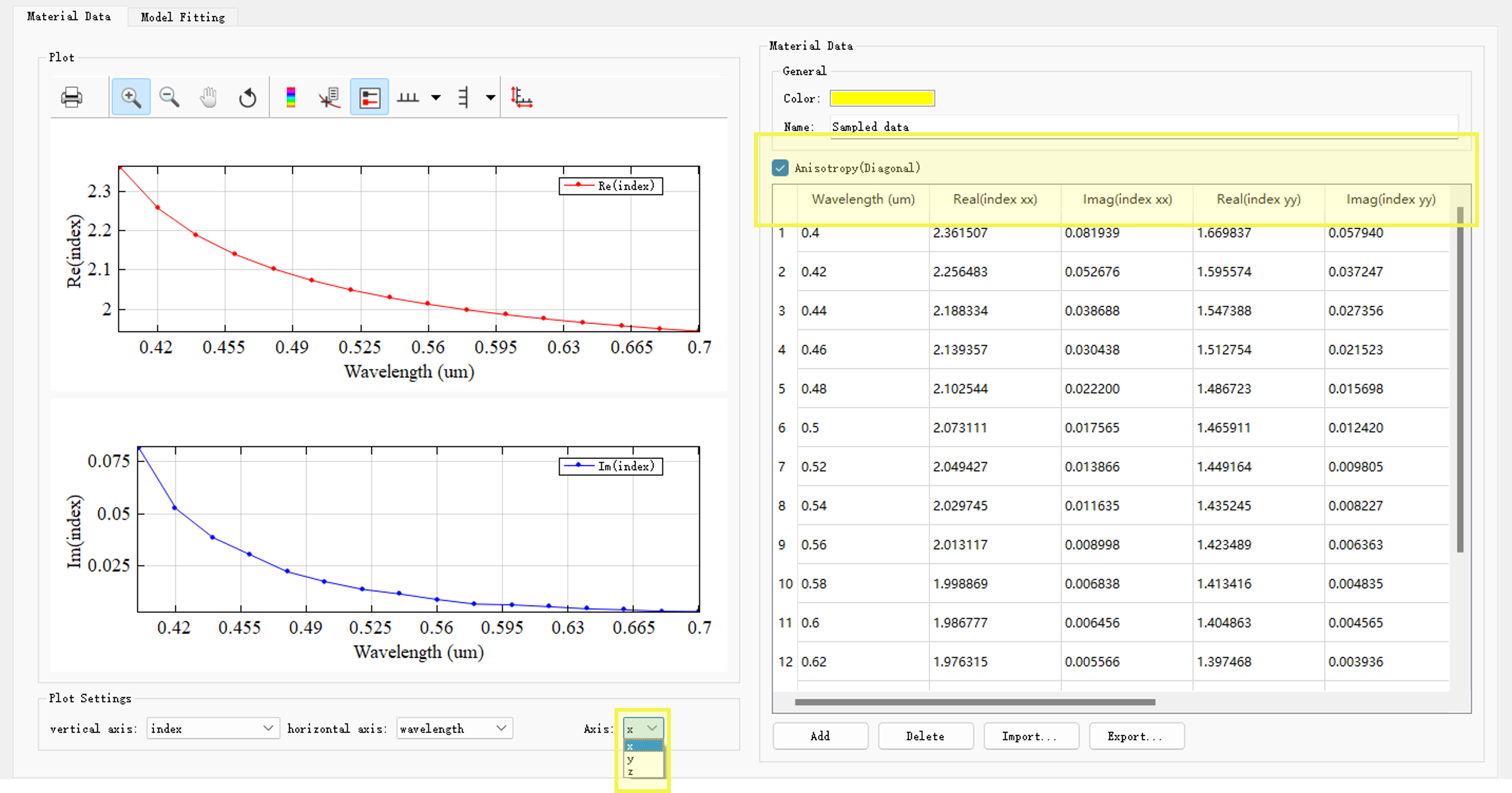Click cell with value 0.006456
Viewport: 1512px width, 793px height.
point(1127,623)
